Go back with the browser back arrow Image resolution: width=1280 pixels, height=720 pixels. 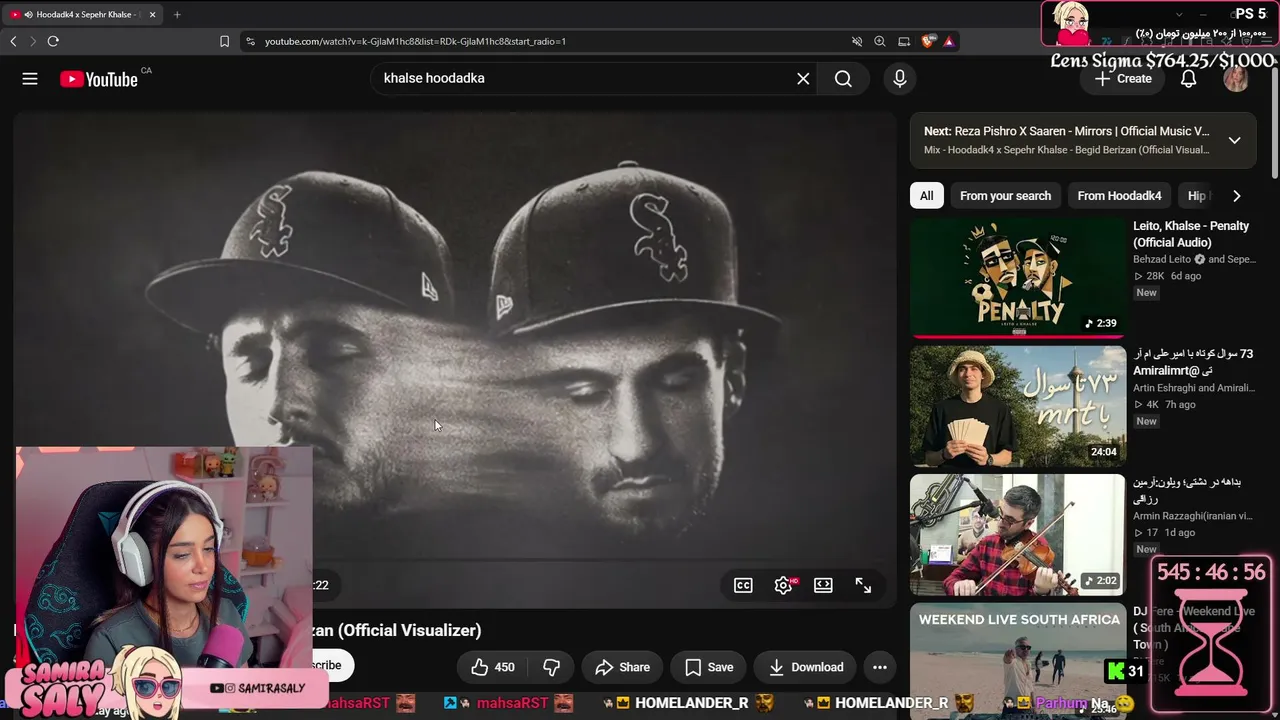[13, 41]
